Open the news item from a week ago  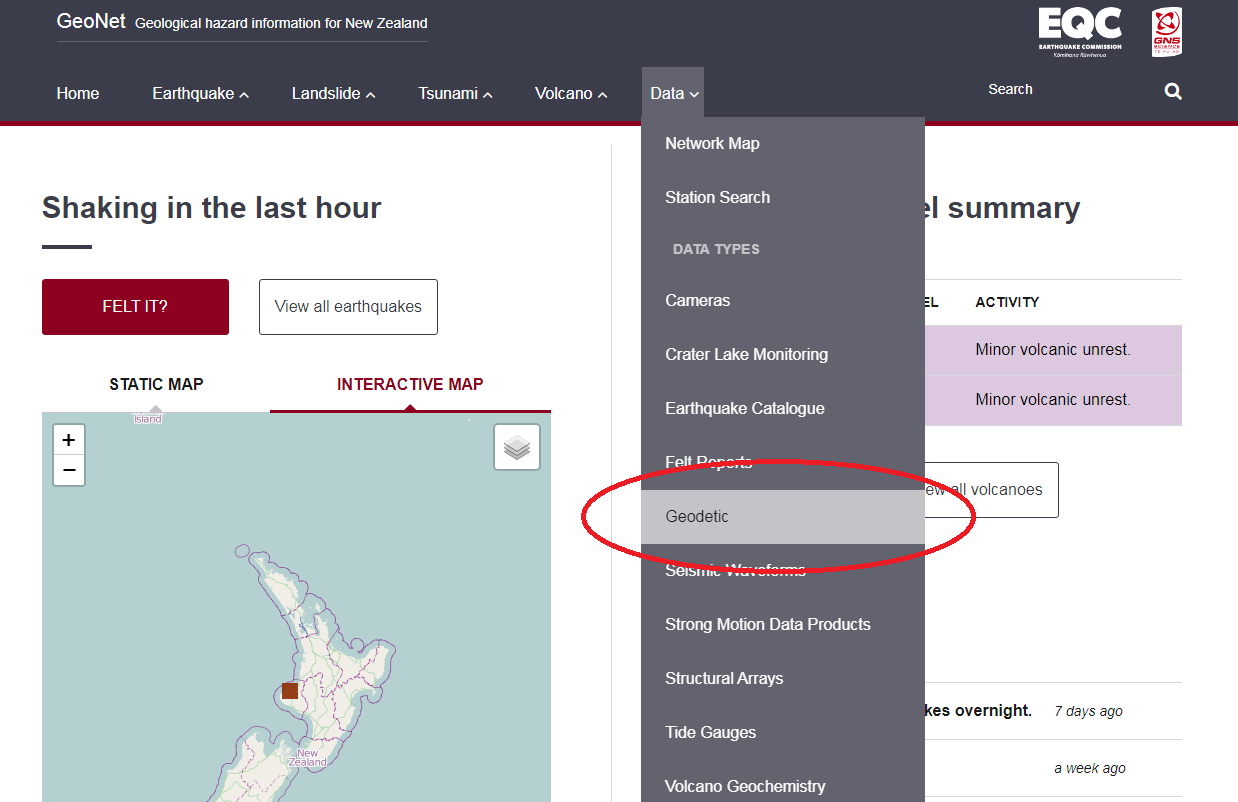click(x=1053, y=768)
